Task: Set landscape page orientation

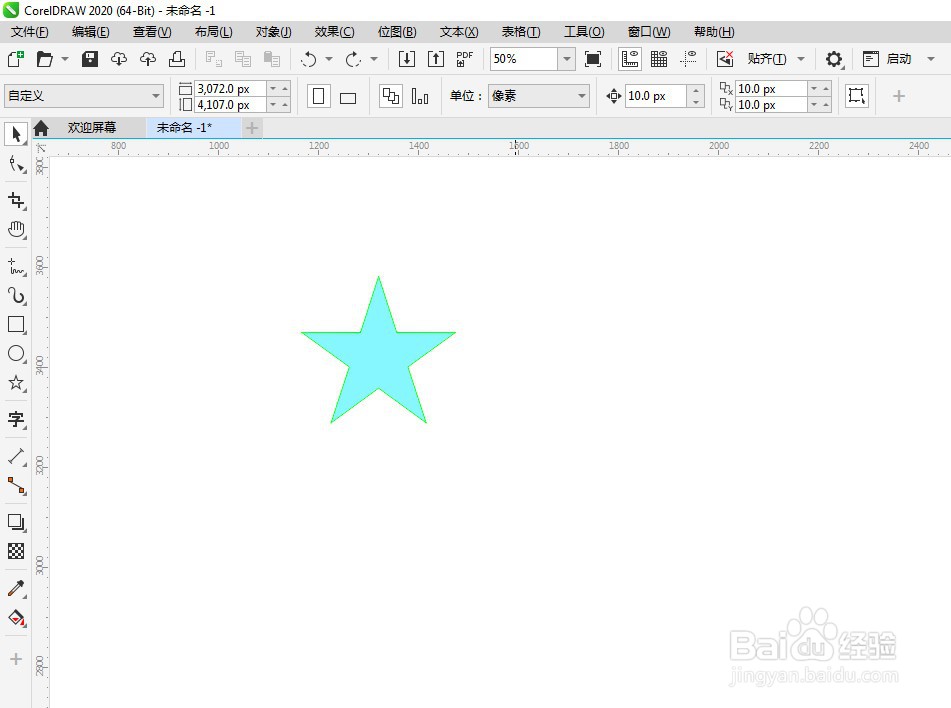Action: click(348, 97)
